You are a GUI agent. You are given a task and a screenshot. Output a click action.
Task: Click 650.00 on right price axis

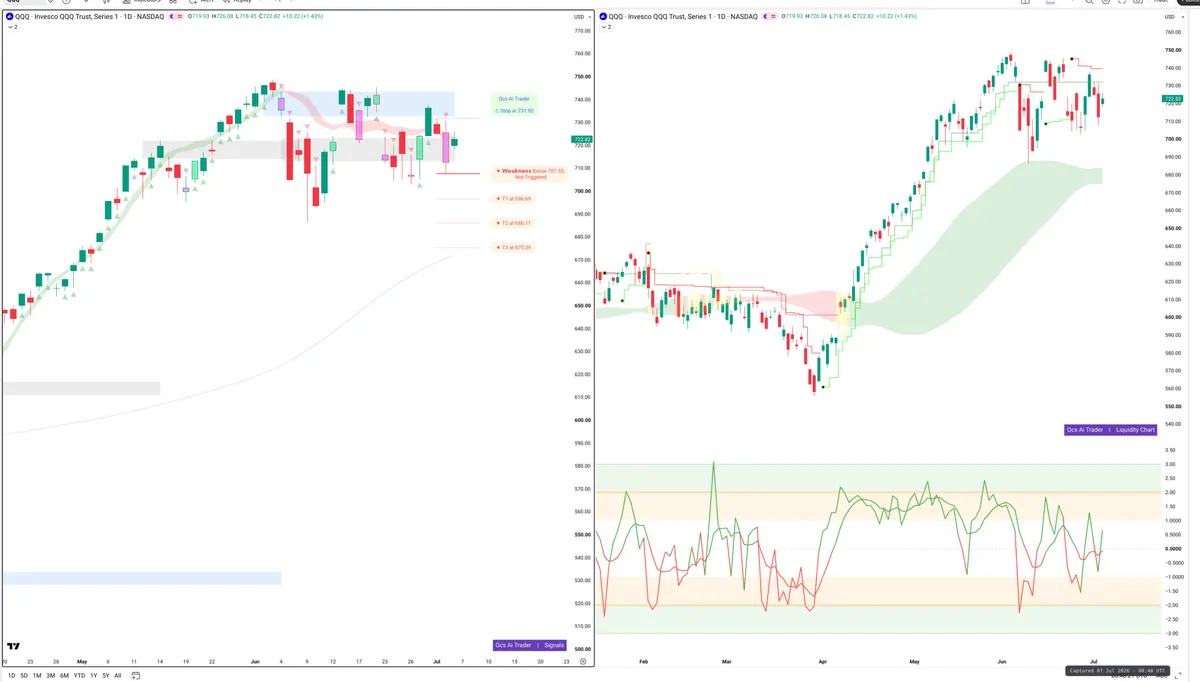[1173, 228]
